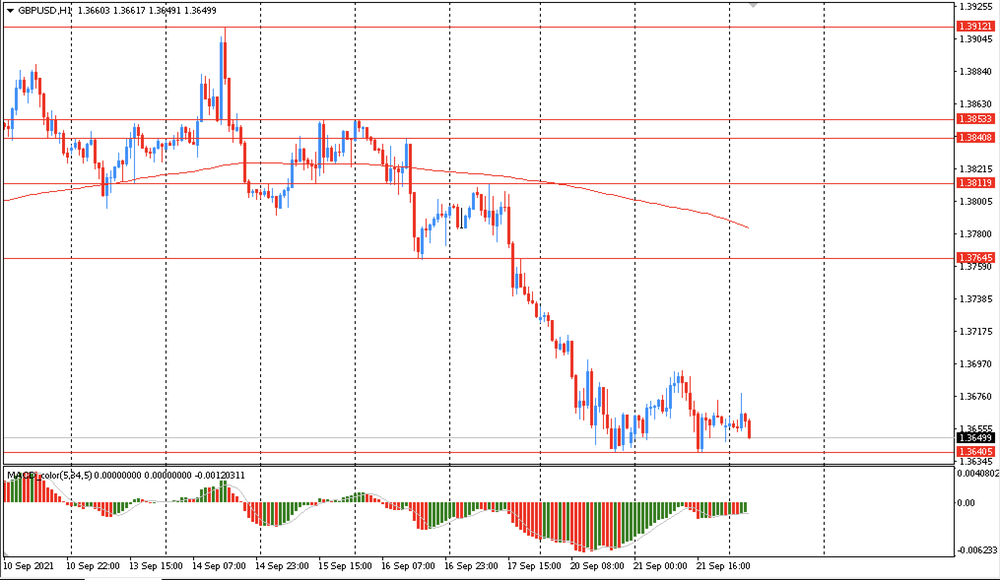Click the MACD_color(5,34,5) indicator label
This screenshot has height=580, width=1000.
[x=50, y=475]
